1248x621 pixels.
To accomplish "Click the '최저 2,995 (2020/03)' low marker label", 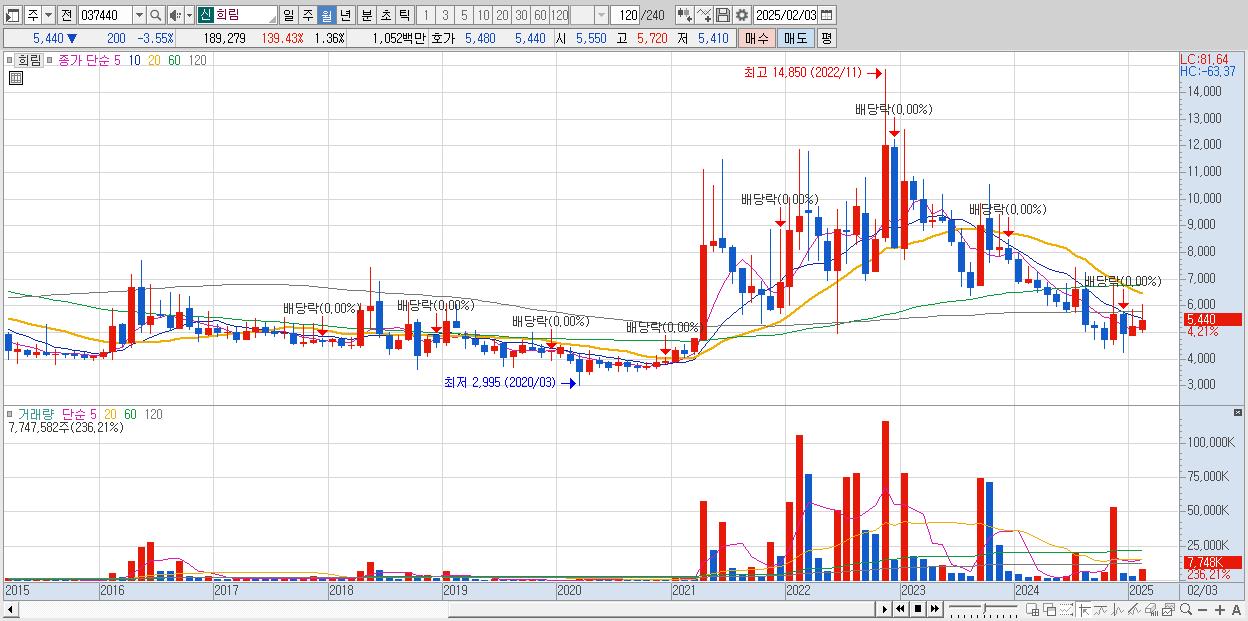I will 500,382.
